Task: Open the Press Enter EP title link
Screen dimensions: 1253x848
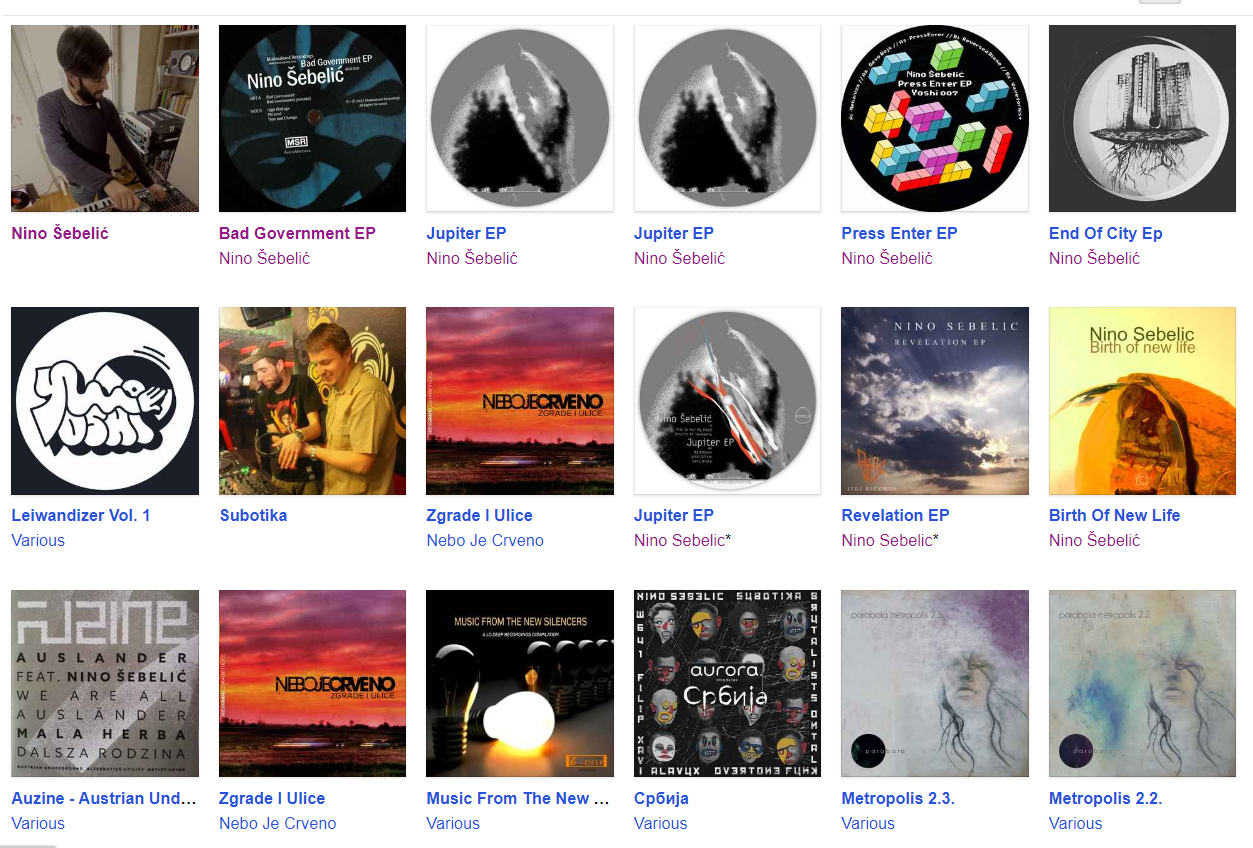Action: click(899, 233)
